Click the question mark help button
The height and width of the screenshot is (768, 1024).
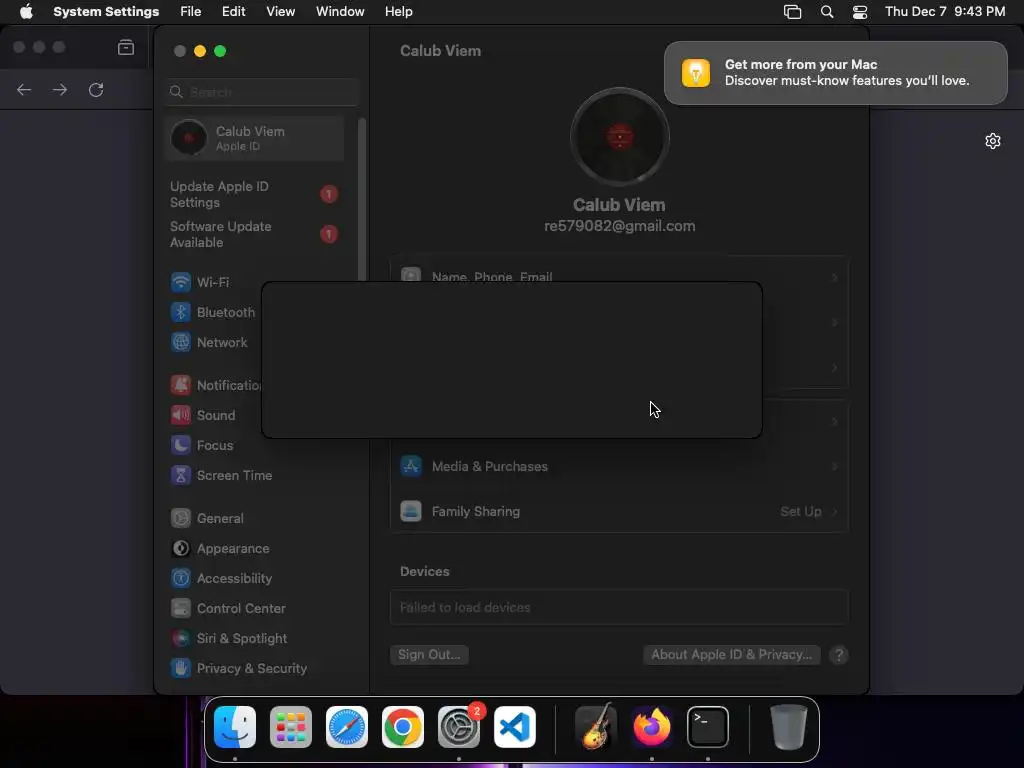pyautogui.click(x=839, y=654)
